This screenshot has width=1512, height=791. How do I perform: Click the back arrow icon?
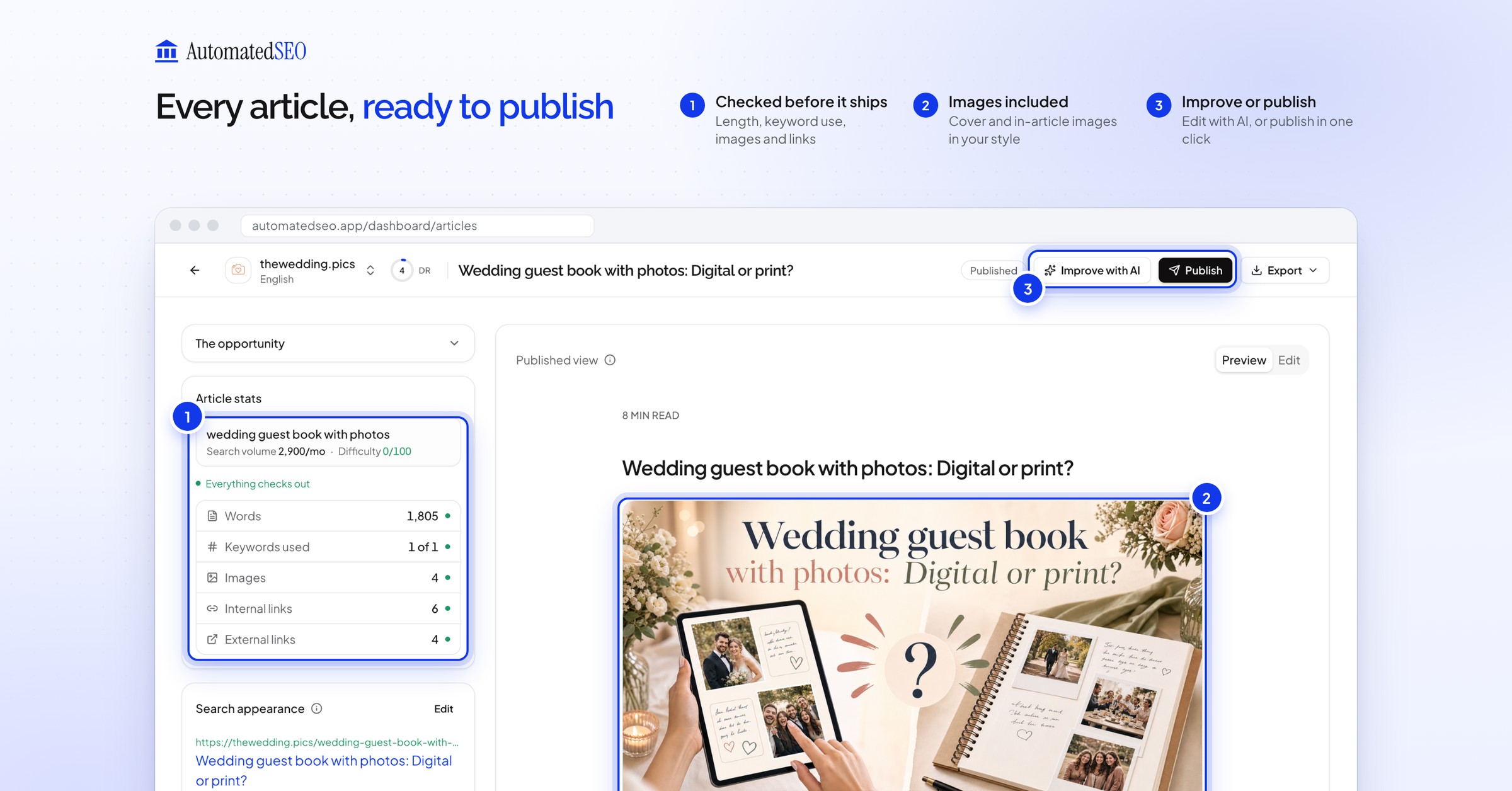[x=195, y=270]
